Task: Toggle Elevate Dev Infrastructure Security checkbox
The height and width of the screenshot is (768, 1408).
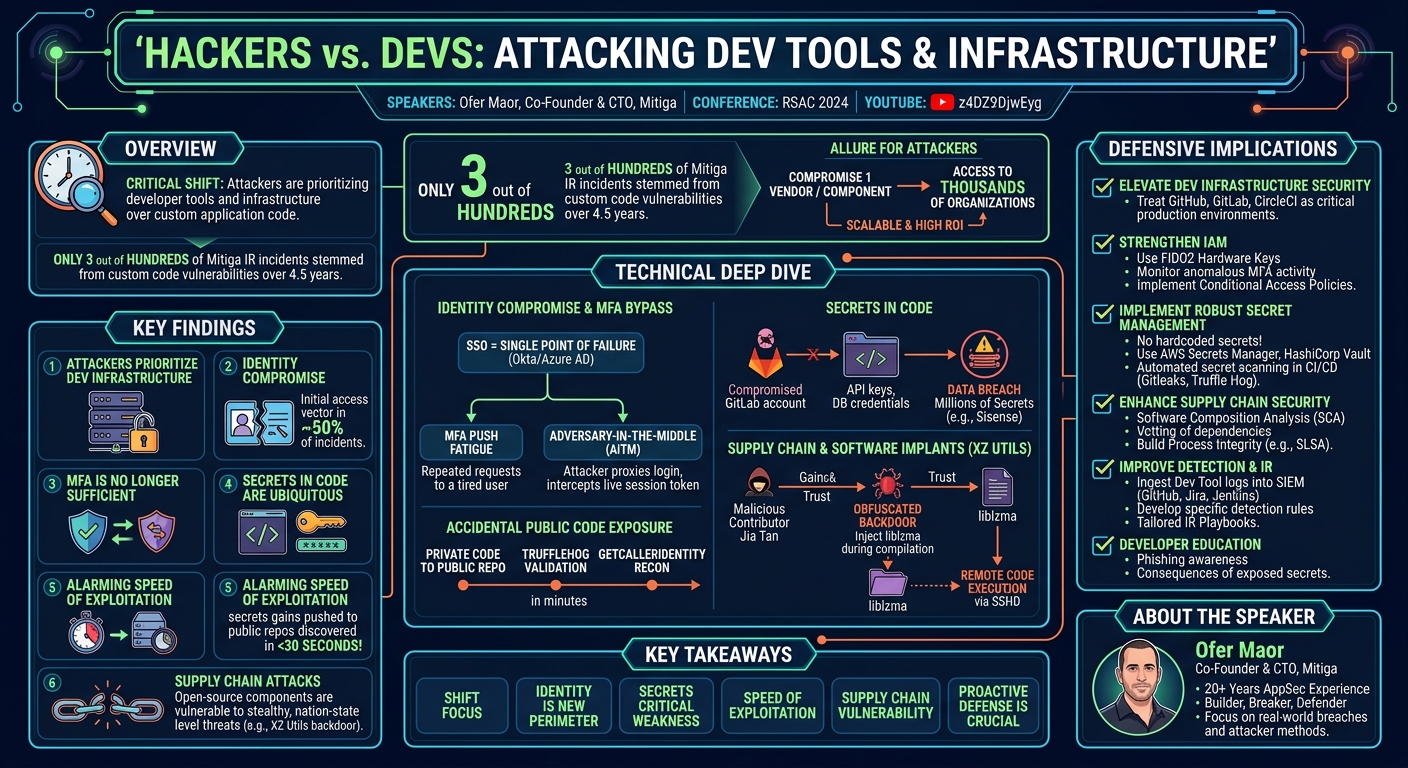Action: (1103, 186)
